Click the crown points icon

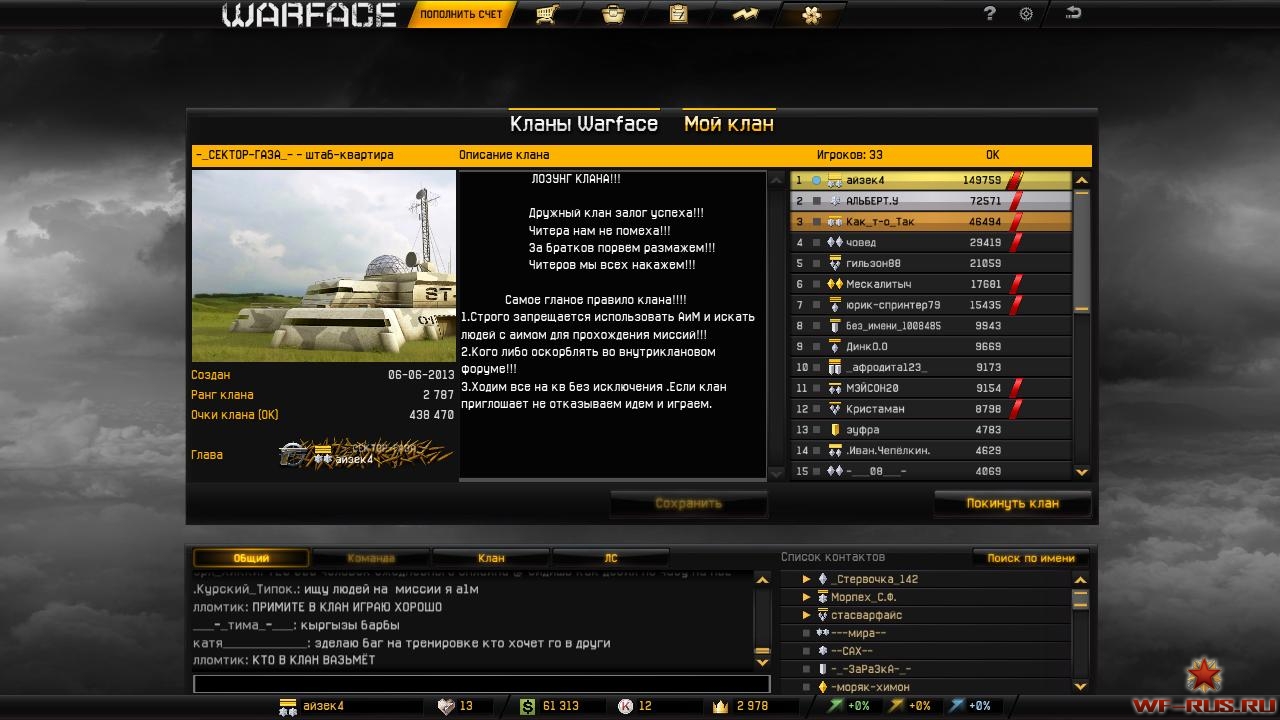tap(719, 706)
